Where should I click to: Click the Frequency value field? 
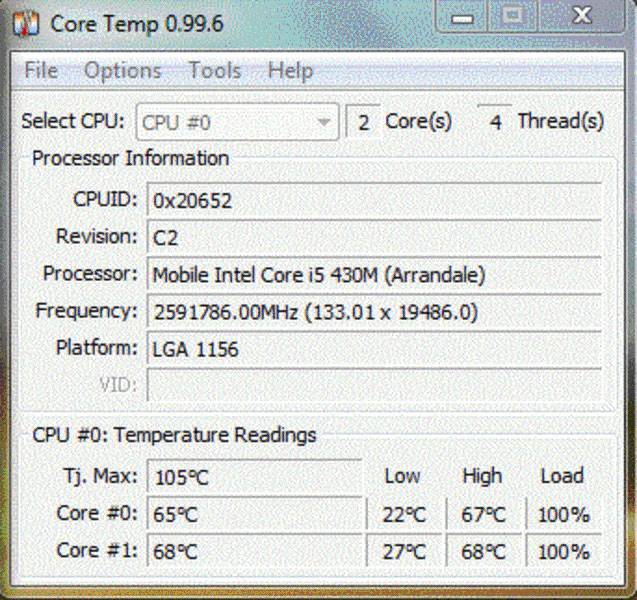[x=374, y=312]
